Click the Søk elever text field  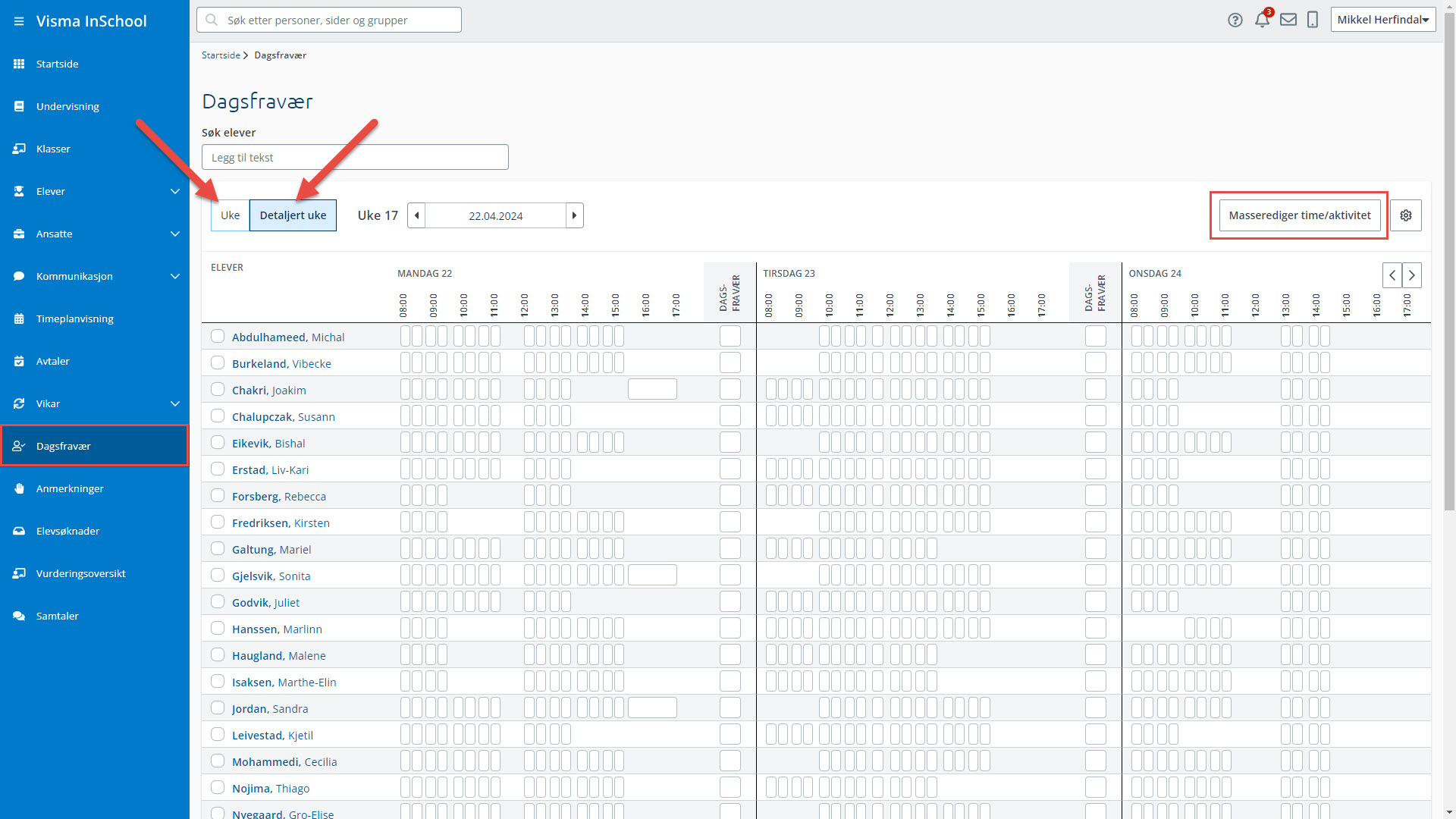pyautogui.click(x=355, y=157)
